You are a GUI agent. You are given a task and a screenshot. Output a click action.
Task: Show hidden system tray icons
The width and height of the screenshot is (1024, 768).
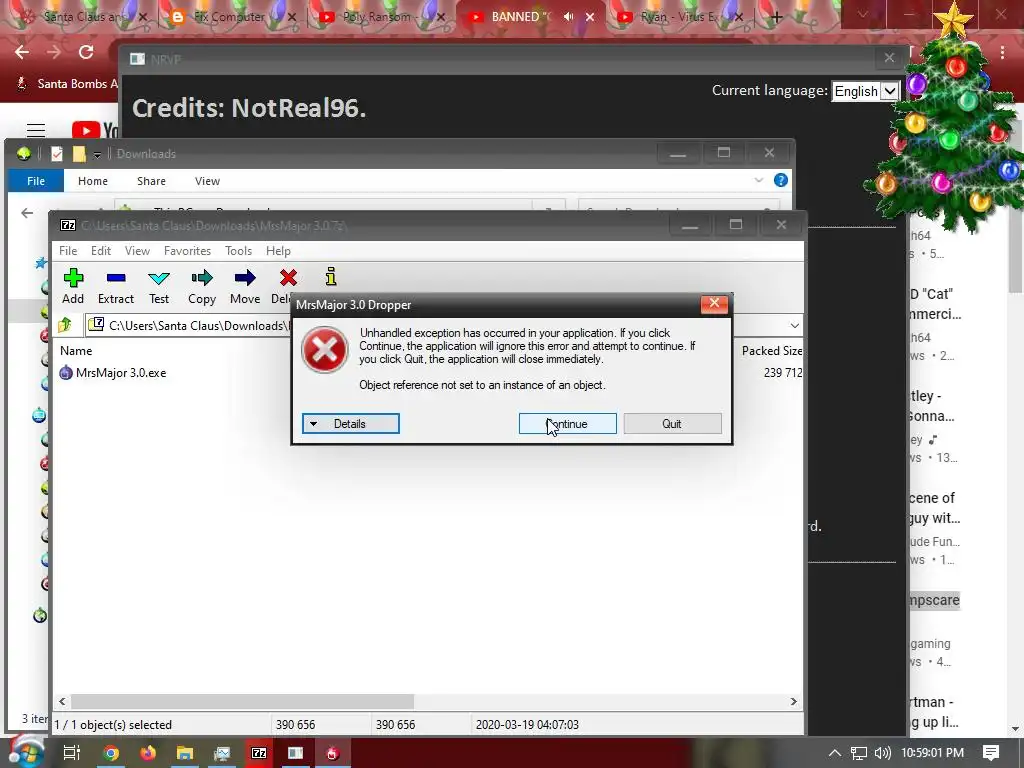coord(835,753)
